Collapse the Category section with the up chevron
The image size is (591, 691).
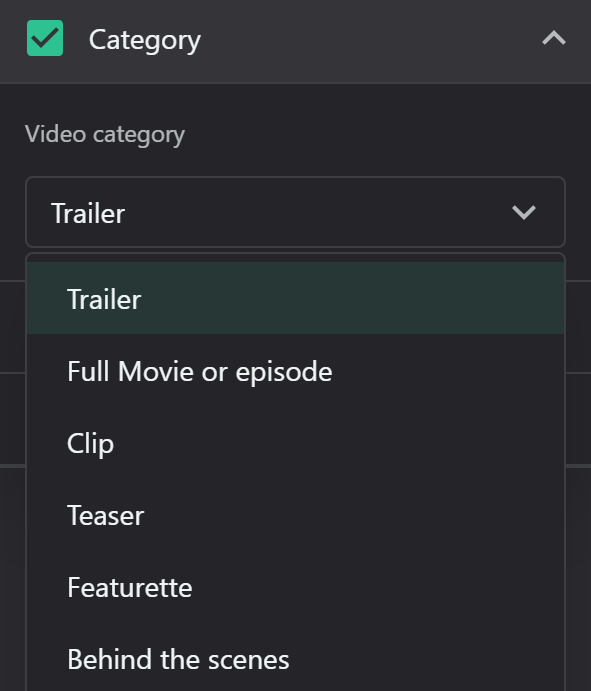click(554, 38)
